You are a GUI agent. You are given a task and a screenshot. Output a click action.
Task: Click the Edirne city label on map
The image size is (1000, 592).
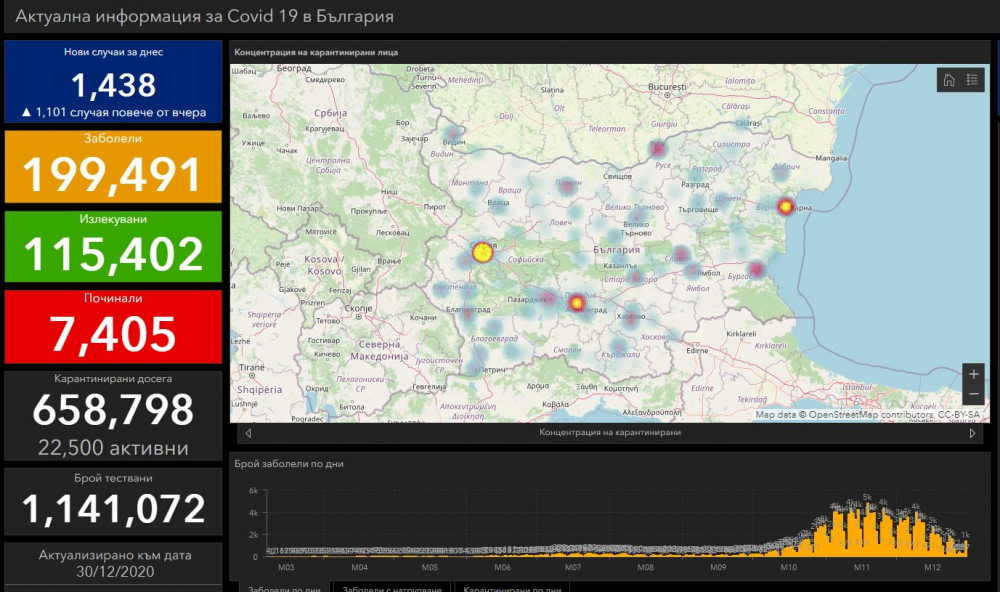[697, 350]
